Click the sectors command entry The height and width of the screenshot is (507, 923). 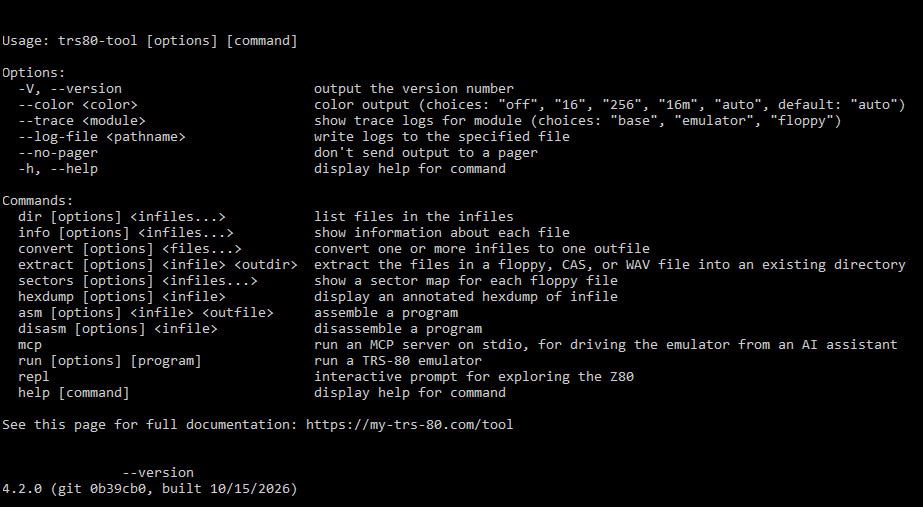[x=138, y=280]
